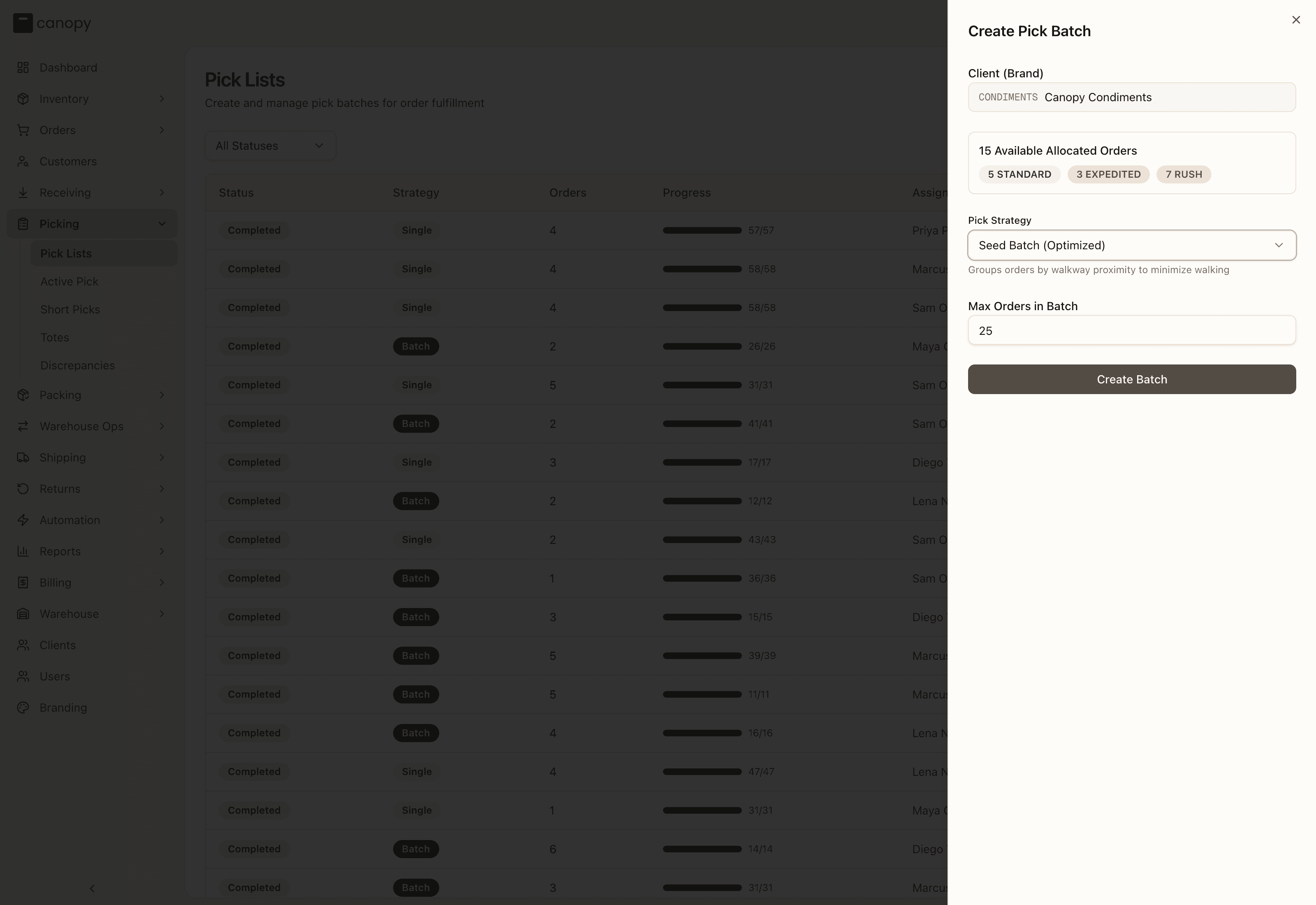Click '15 Available Allocated Orders' text
Viewport: 1316px width, 905px height.
click(x=1058, y=151)
